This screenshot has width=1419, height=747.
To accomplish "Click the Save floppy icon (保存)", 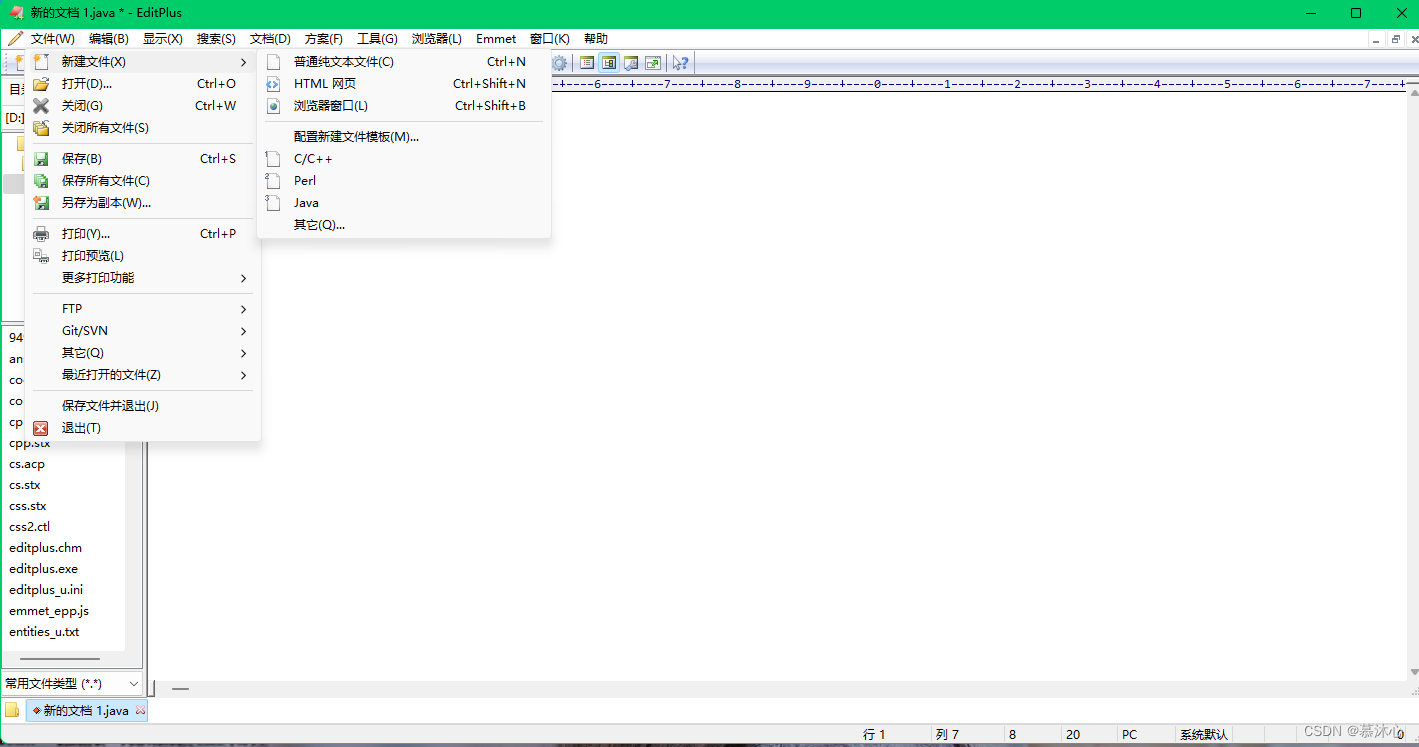I will click(41, 159).
